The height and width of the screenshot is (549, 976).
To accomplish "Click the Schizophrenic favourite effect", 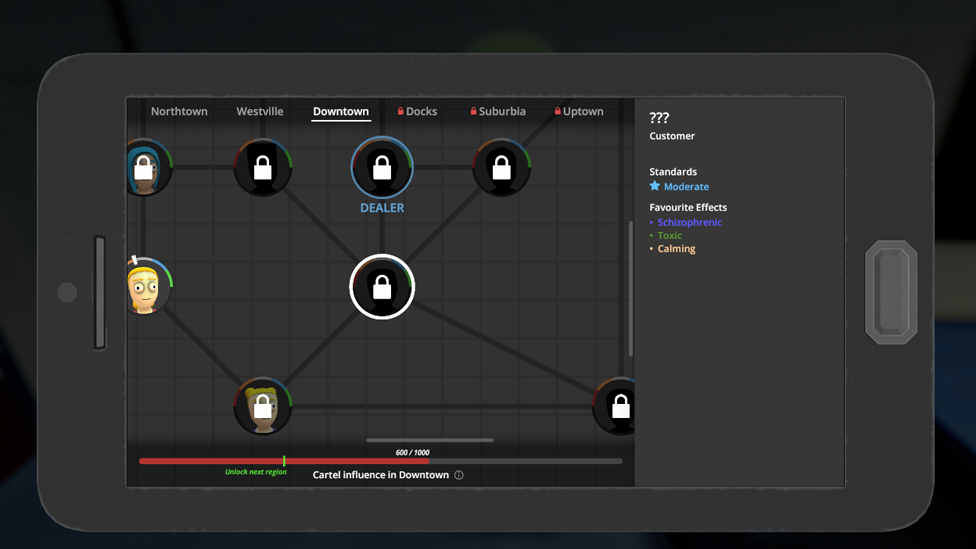I will [x=690, y=222].
